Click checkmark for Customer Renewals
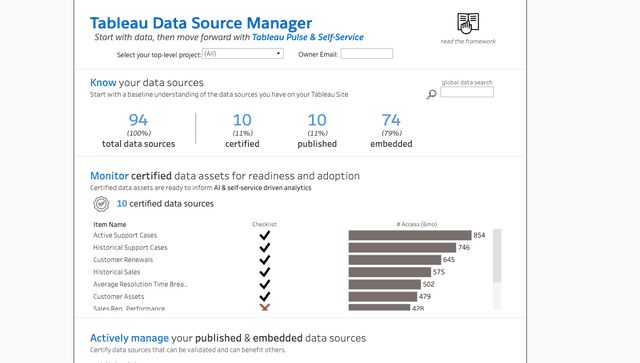The width and height of the screenshot is (640, 363). click(x=264, y=260)
